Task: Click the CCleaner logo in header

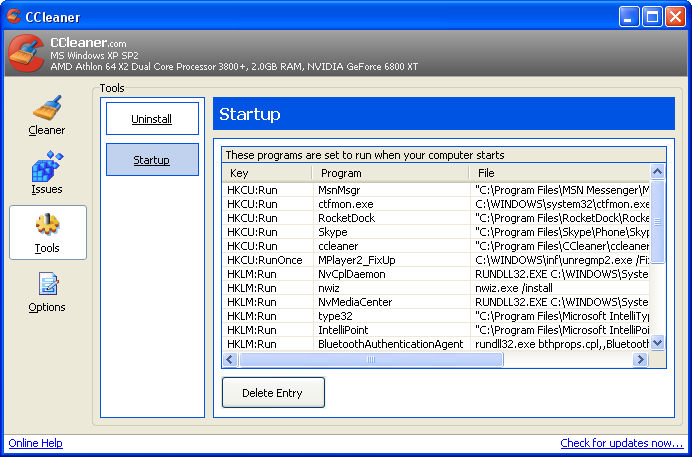Action: pos(26,53)
